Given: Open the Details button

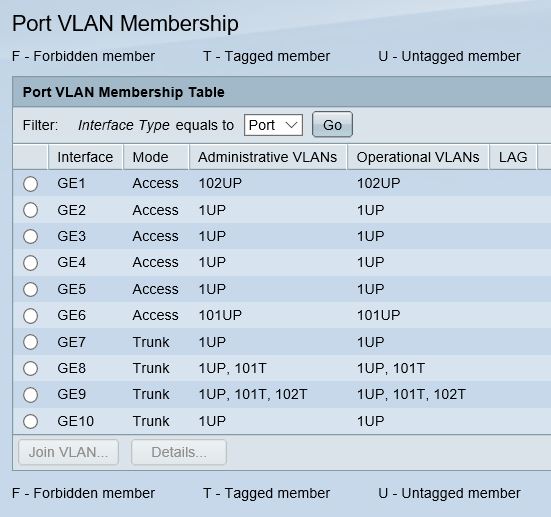Looking at the screenshot, I should click(179, 452).
